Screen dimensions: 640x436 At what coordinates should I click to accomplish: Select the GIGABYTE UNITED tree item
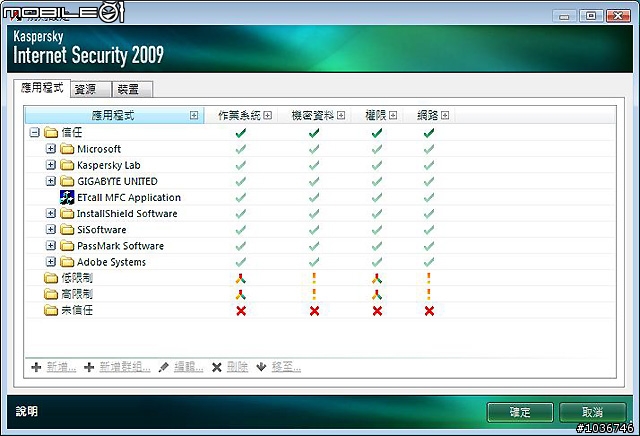tap(117, 181)
